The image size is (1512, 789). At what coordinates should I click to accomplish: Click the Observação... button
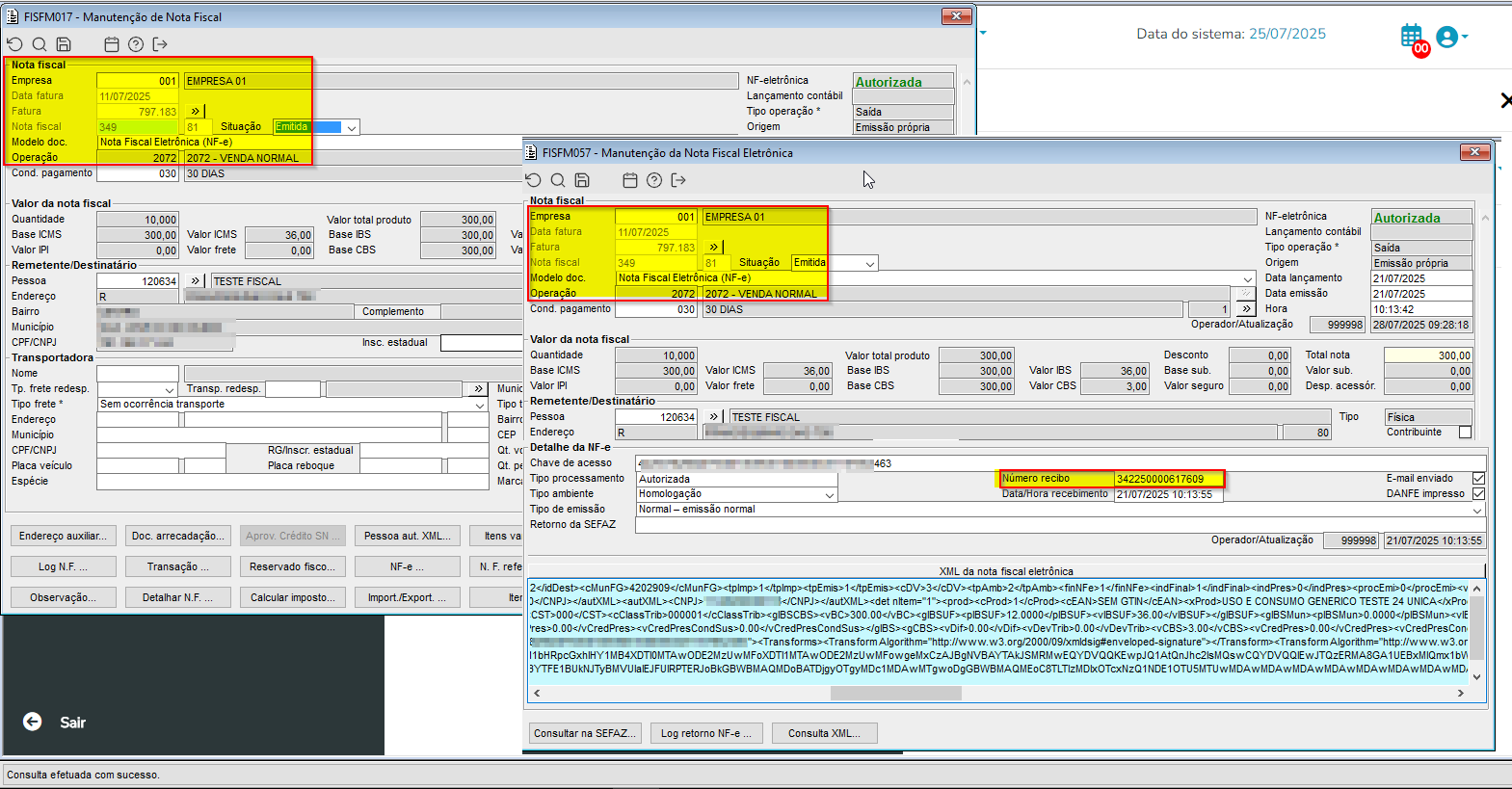point(64,597)
